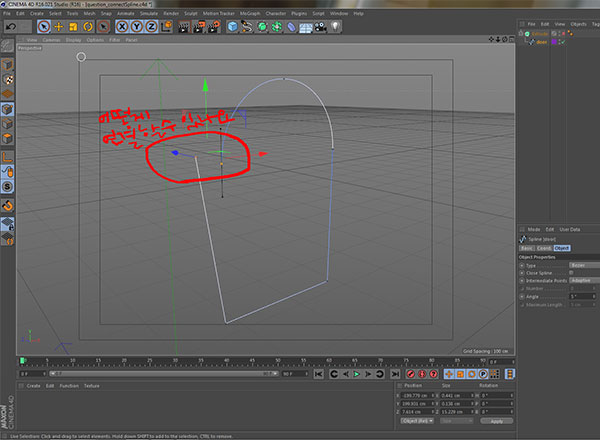Add a Cube primitive object

[232, 27]
